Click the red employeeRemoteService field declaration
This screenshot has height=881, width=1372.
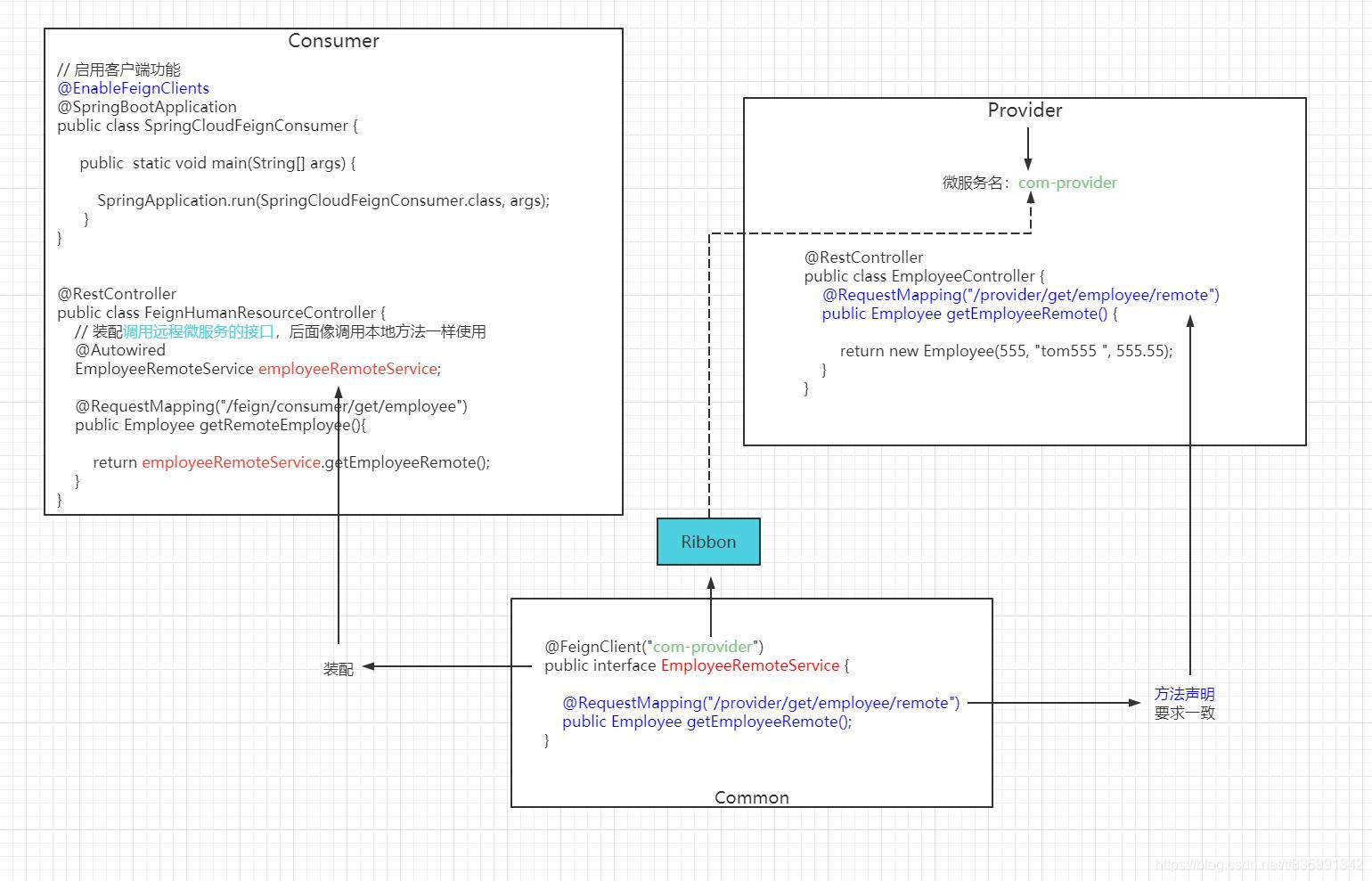[348, 369]
